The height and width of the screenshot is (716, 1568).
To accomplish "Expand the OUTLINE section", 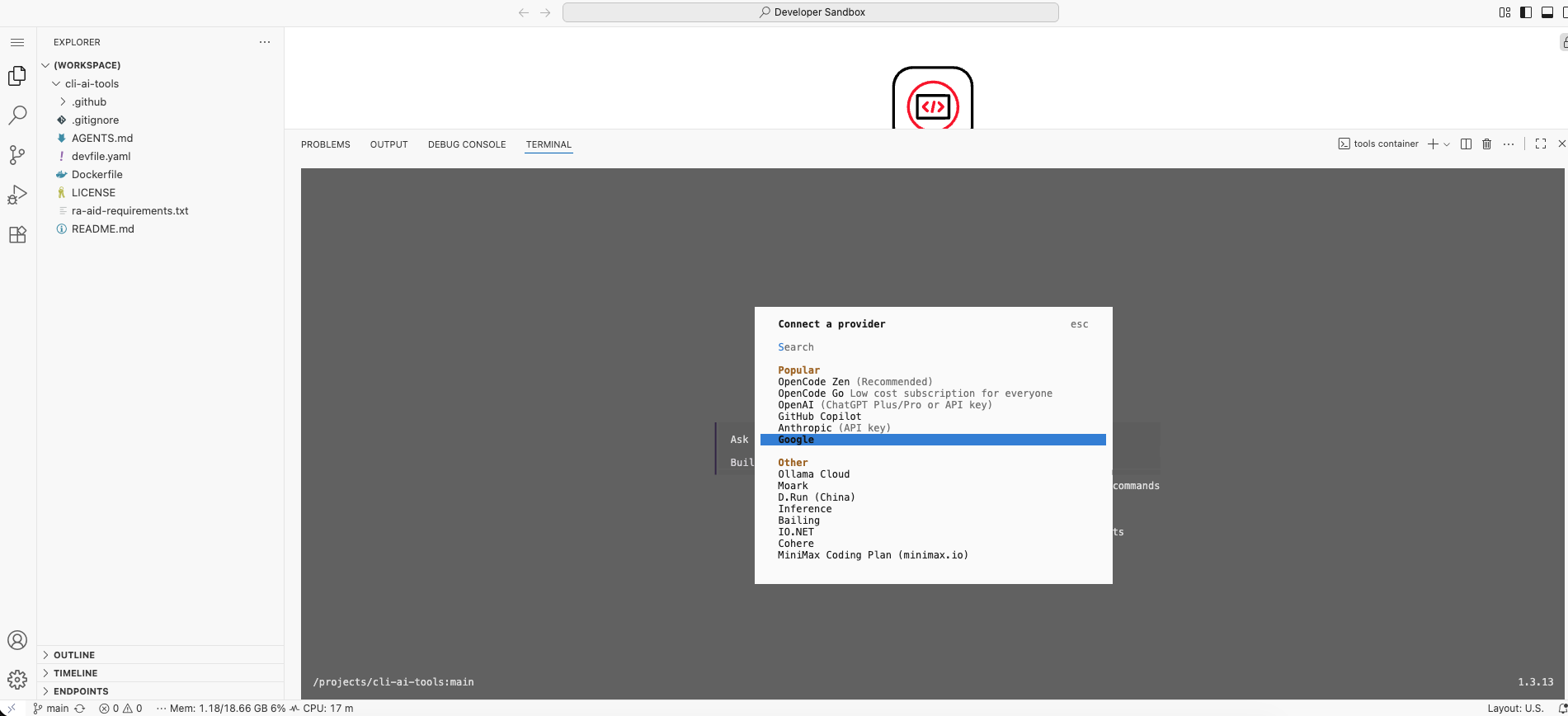I will pos(74,655).
